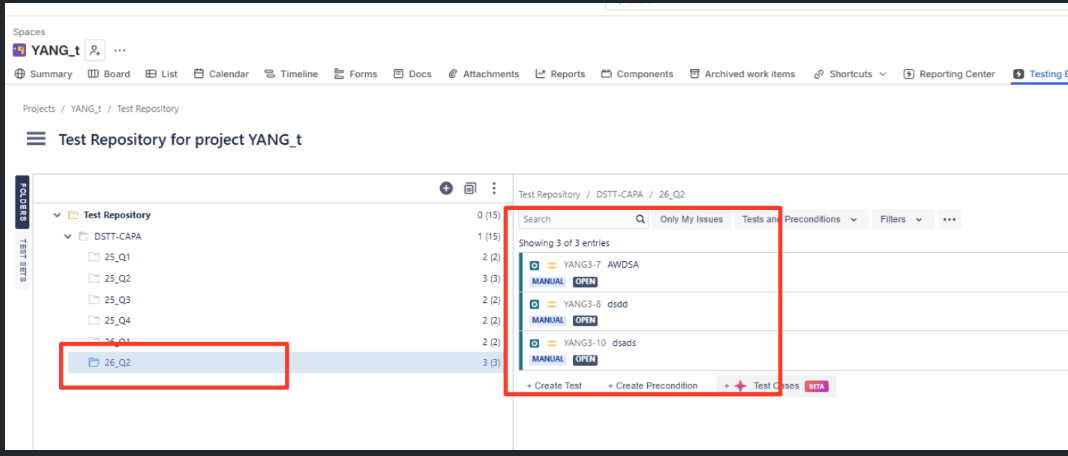
Task: Click the test type icon on YANG3-8
Action: pyautogui.click(x=535, y=304)
